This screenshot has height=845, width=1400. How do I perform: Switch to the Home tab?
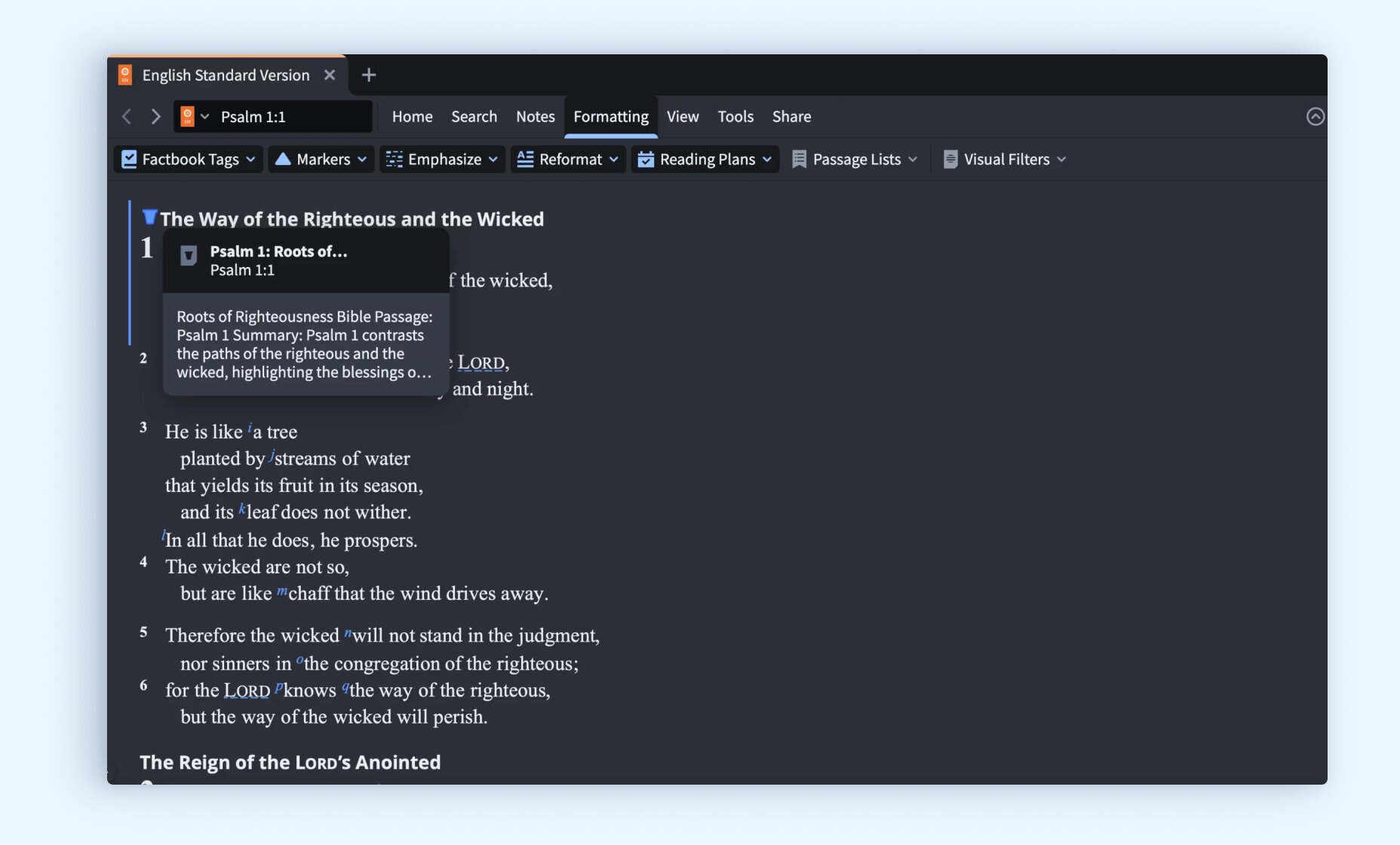point(413,116)
